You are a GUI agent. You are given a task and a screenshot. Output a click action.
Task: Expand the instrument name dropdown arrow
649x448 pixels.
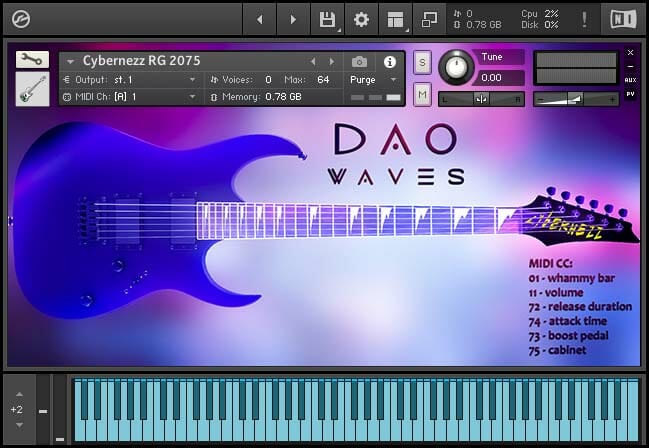pos(70,62)
